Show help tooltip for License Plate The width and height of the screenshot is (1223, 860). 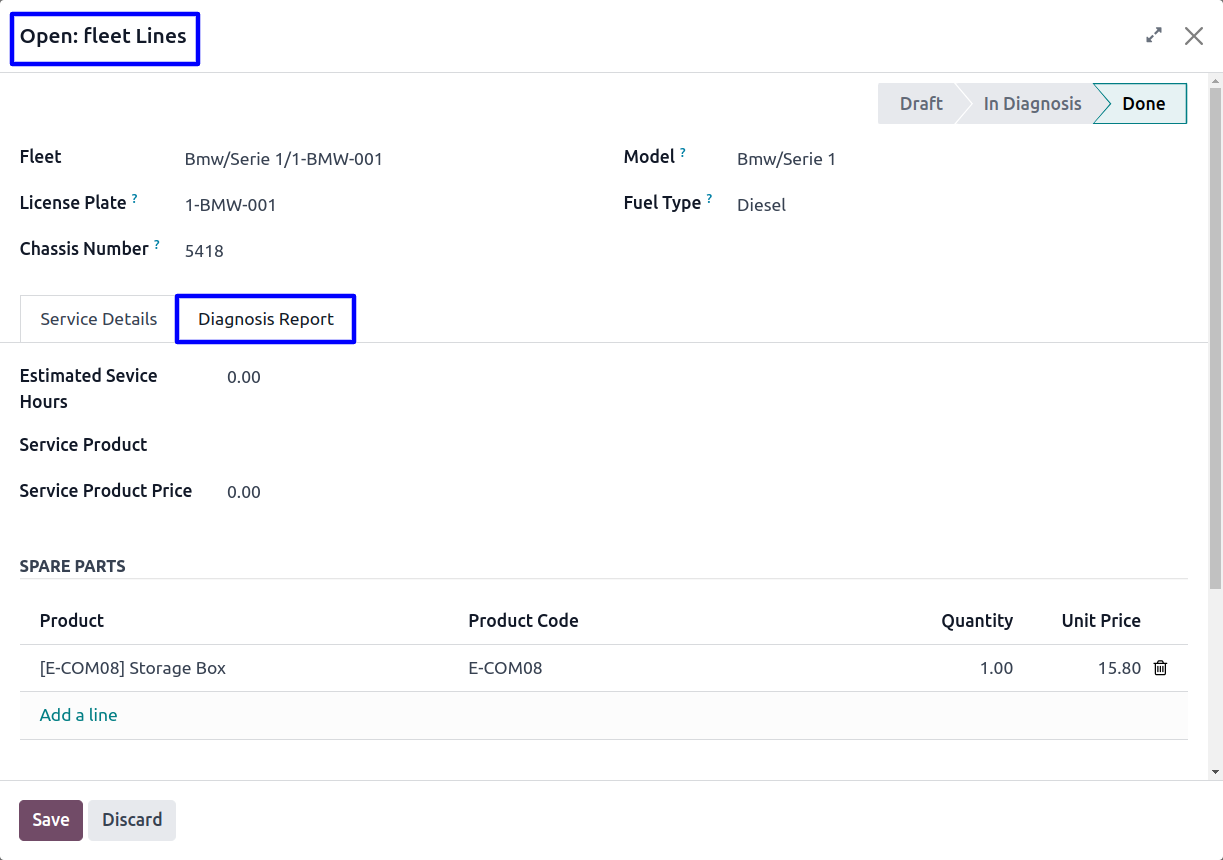134,199
